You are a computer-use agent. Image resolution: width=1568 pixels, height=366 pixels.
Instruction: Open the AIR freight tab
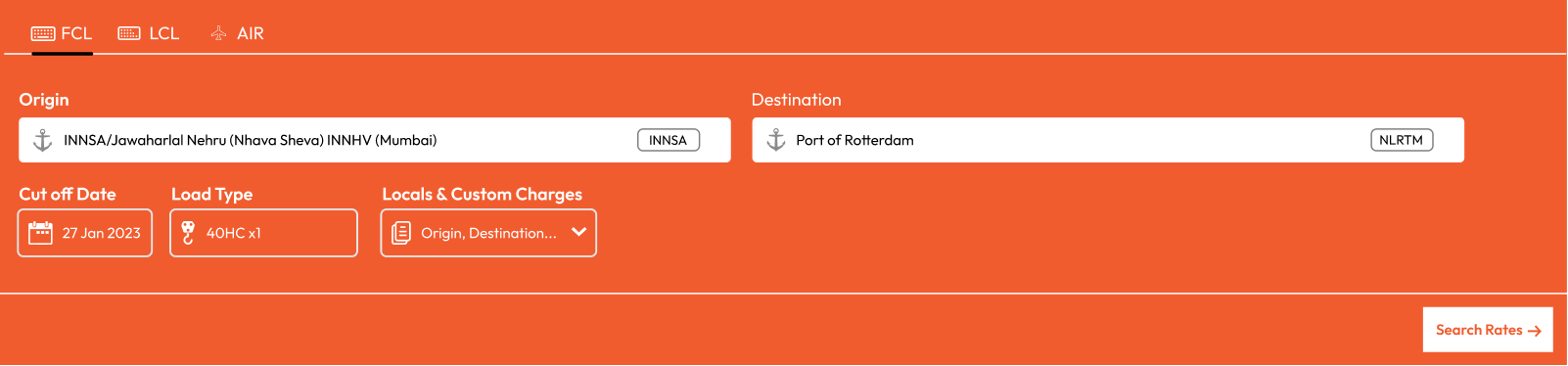pyautogui.click(x=238, y=33)
